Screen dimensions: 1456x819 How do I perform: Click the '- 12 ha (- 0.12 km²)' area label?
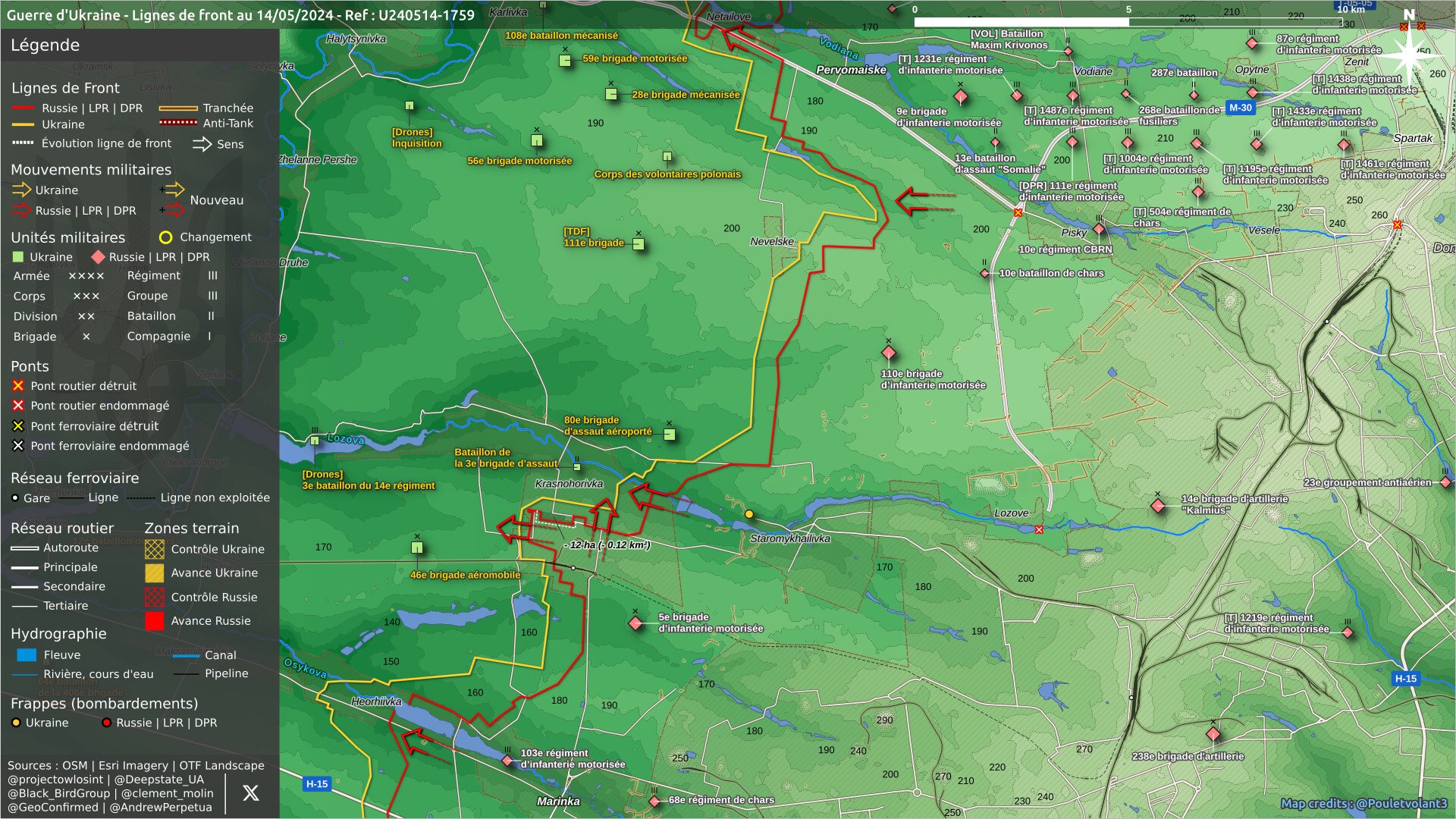tap(607, 545)
